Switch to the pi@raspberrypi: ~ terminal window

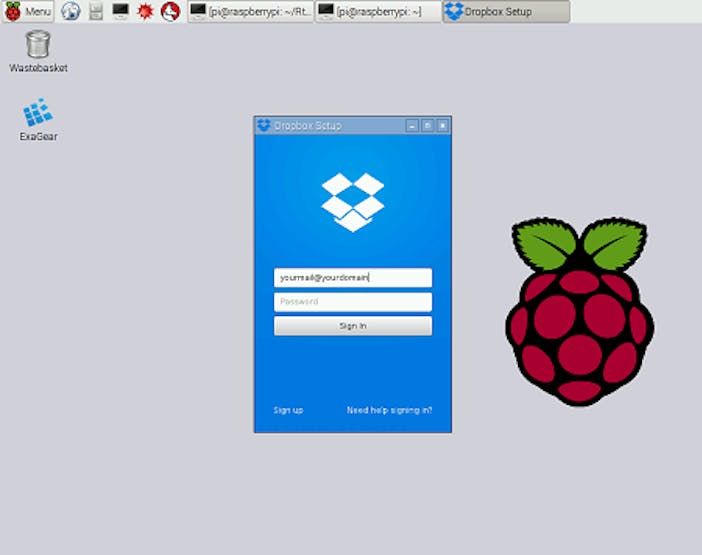pyautogui.click(x=378, y=11)
